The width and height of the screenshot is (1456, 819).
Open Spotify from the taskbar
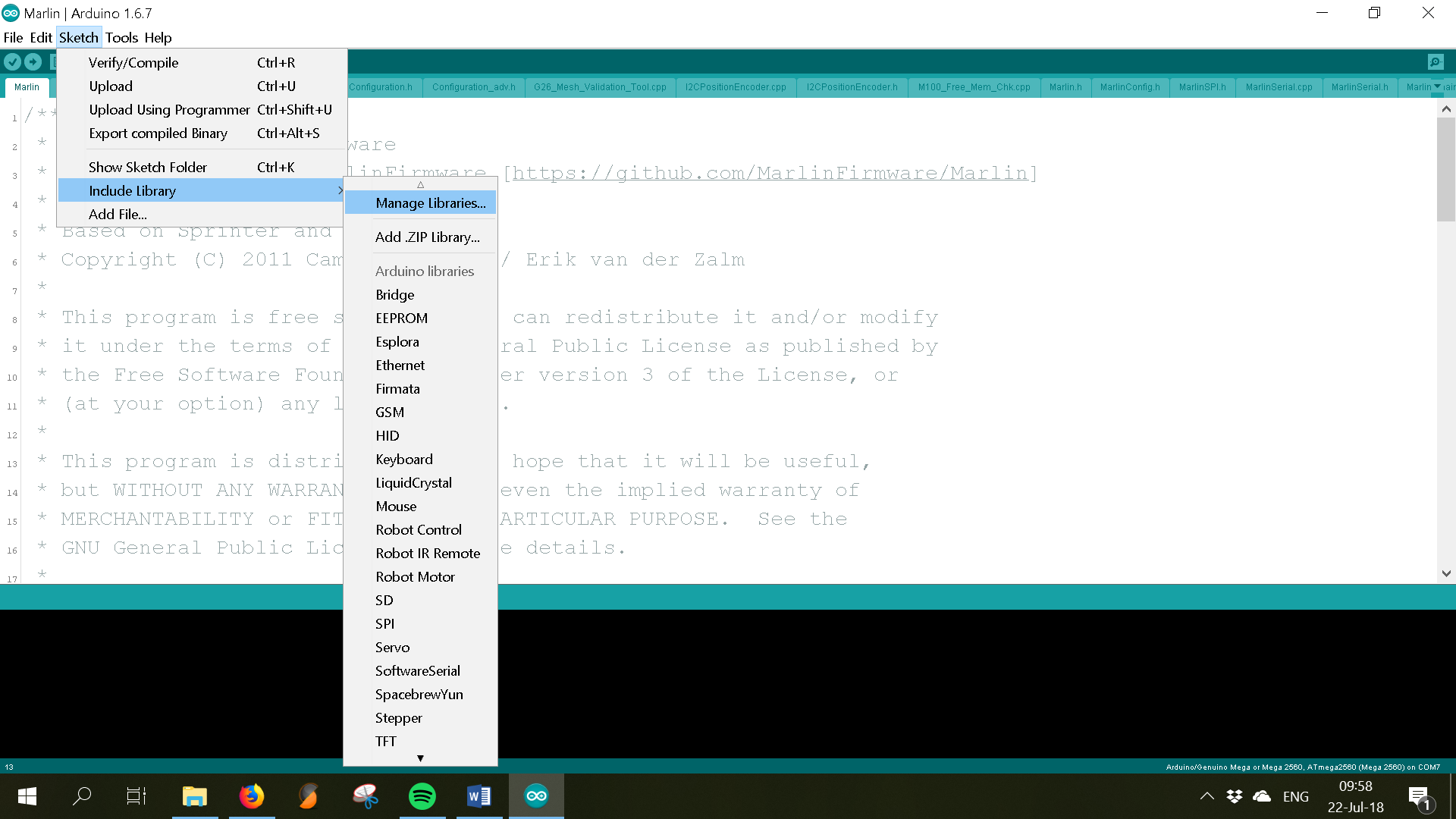422,796
